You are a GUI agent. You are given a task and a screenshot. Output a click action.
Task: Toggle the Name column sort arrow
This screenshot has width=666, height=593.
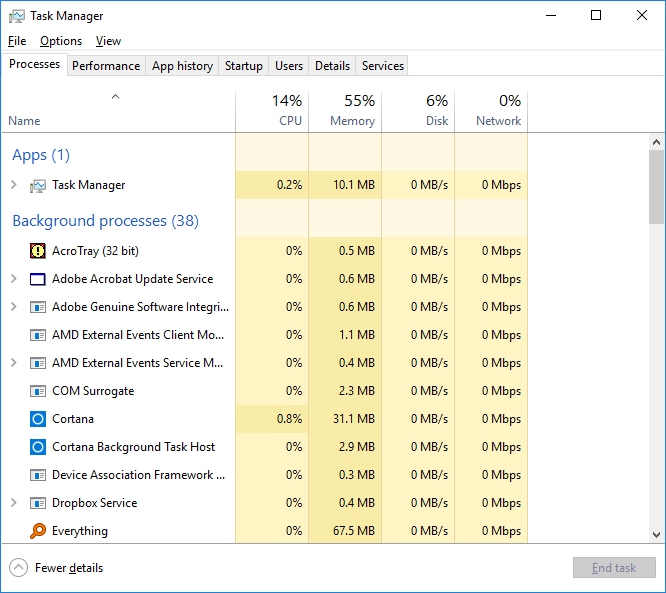115,97
